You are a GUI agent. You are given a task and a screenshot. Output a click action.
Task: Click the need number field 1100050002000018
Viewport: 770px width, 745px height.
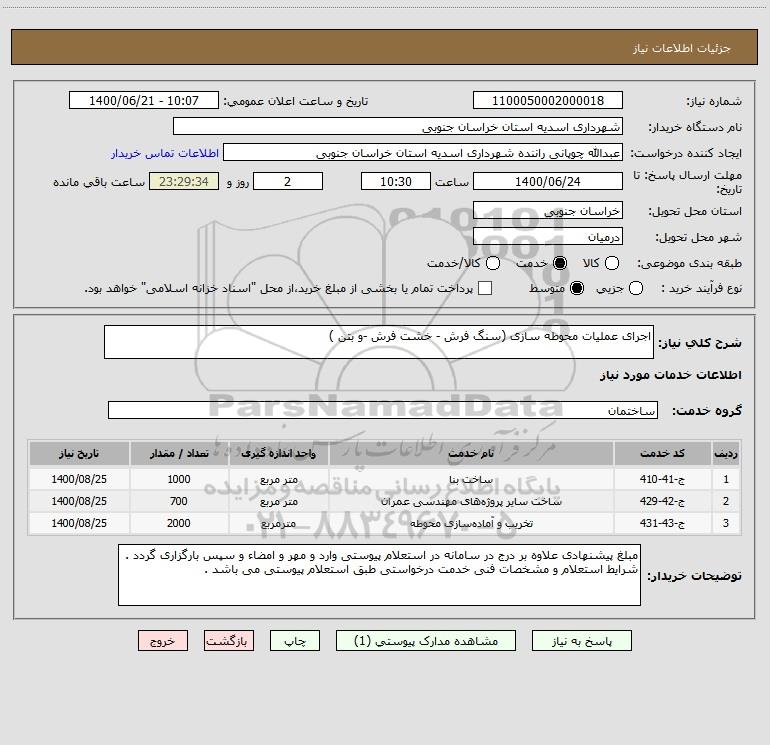click(548, 101)
